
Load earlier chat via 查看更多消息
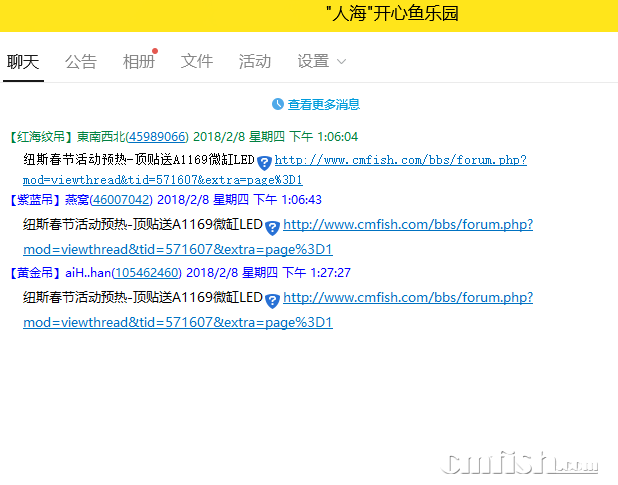point(323,104)
